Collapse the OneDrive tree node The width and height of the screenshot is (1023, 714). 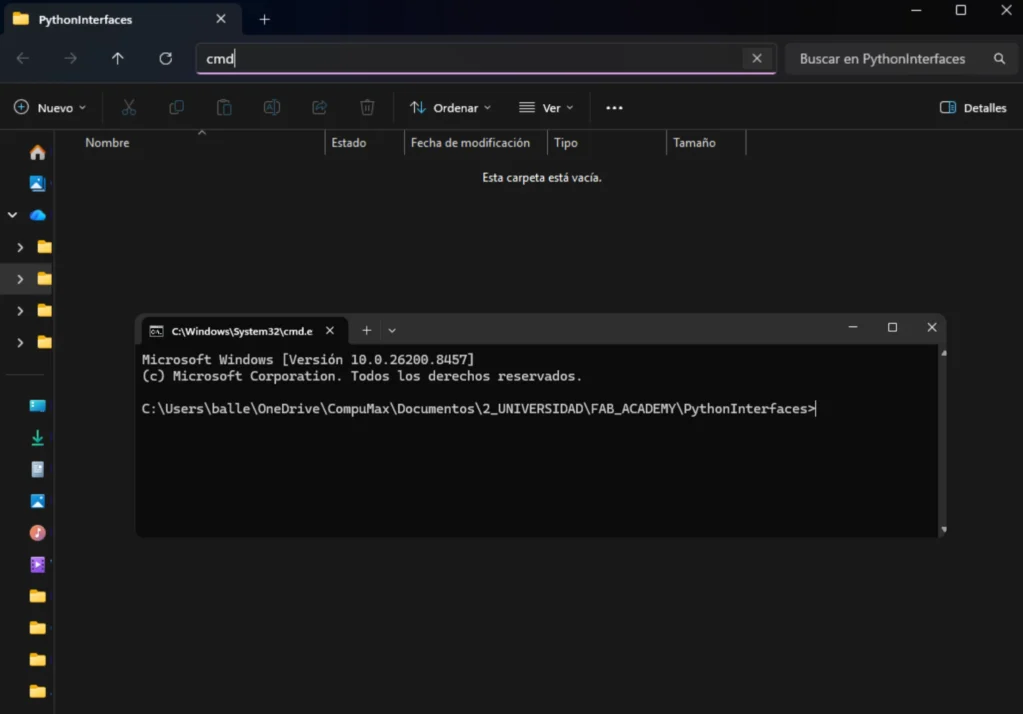point(12,215)
